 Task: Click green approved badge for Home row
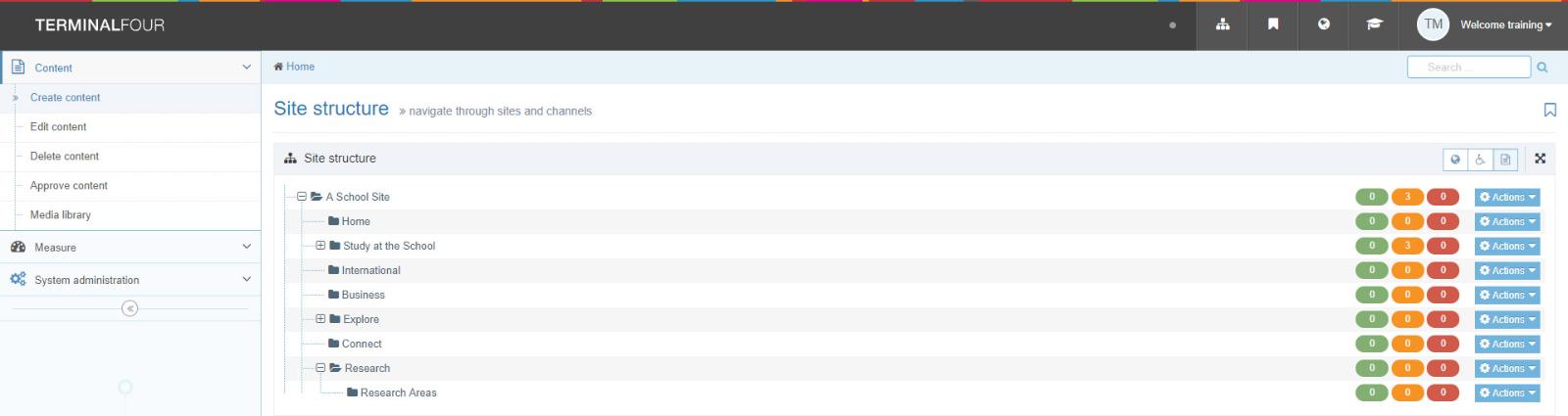[1372, 221]
